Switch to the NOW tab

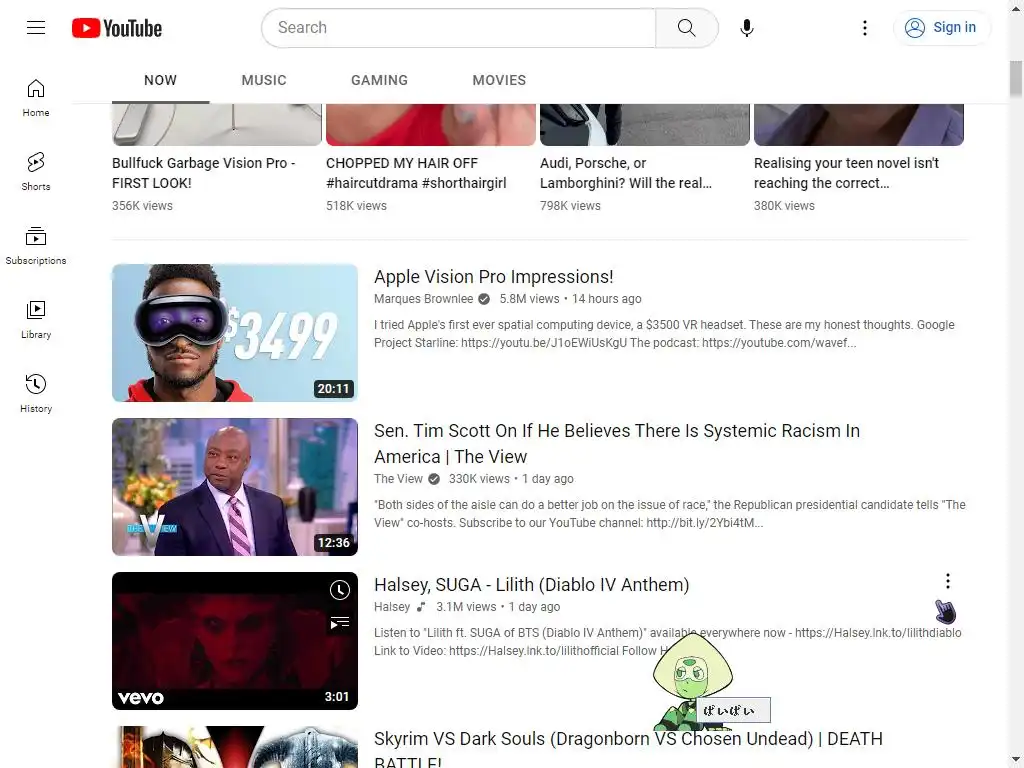pos(161,80)
